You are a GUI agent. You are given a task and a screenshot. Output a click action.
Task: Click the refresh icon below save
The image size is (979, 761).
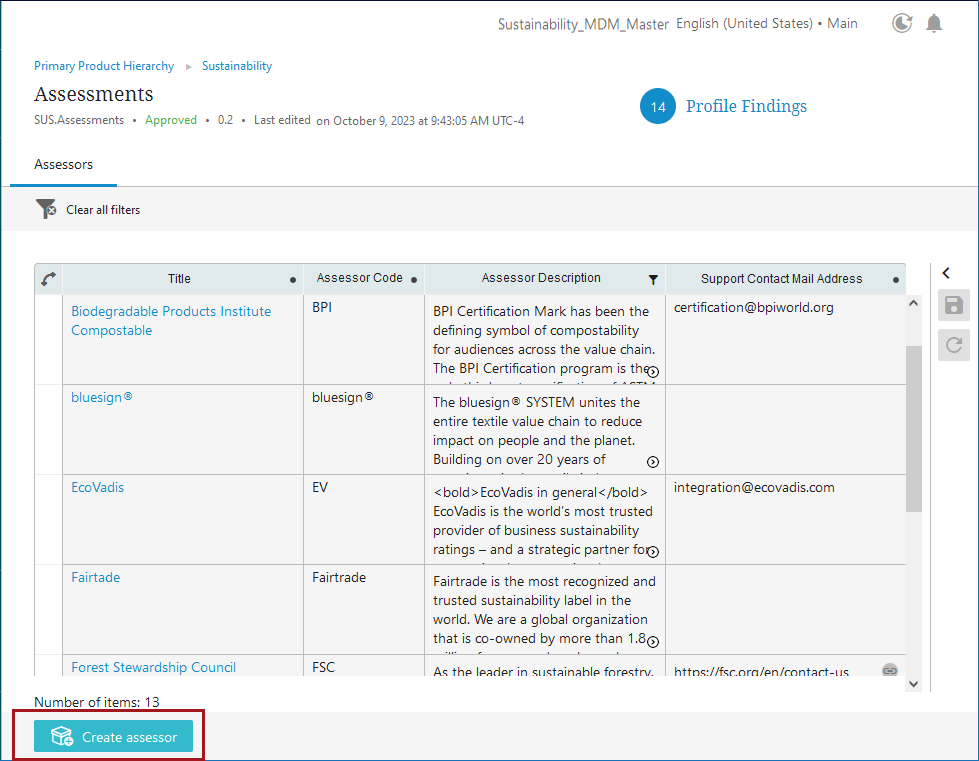953,345
